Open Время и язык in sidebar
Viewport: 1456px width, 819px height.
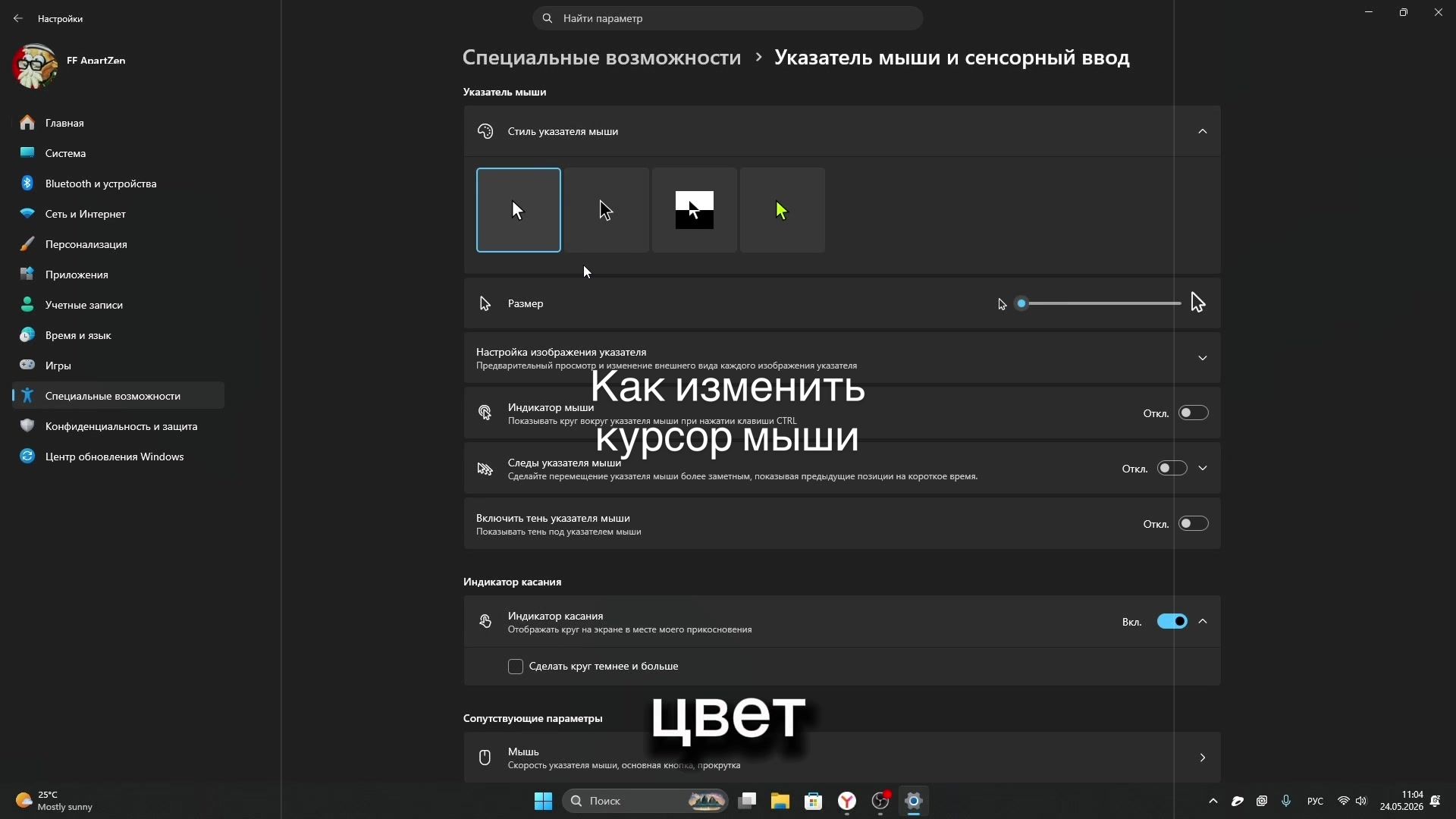point(118,335)
